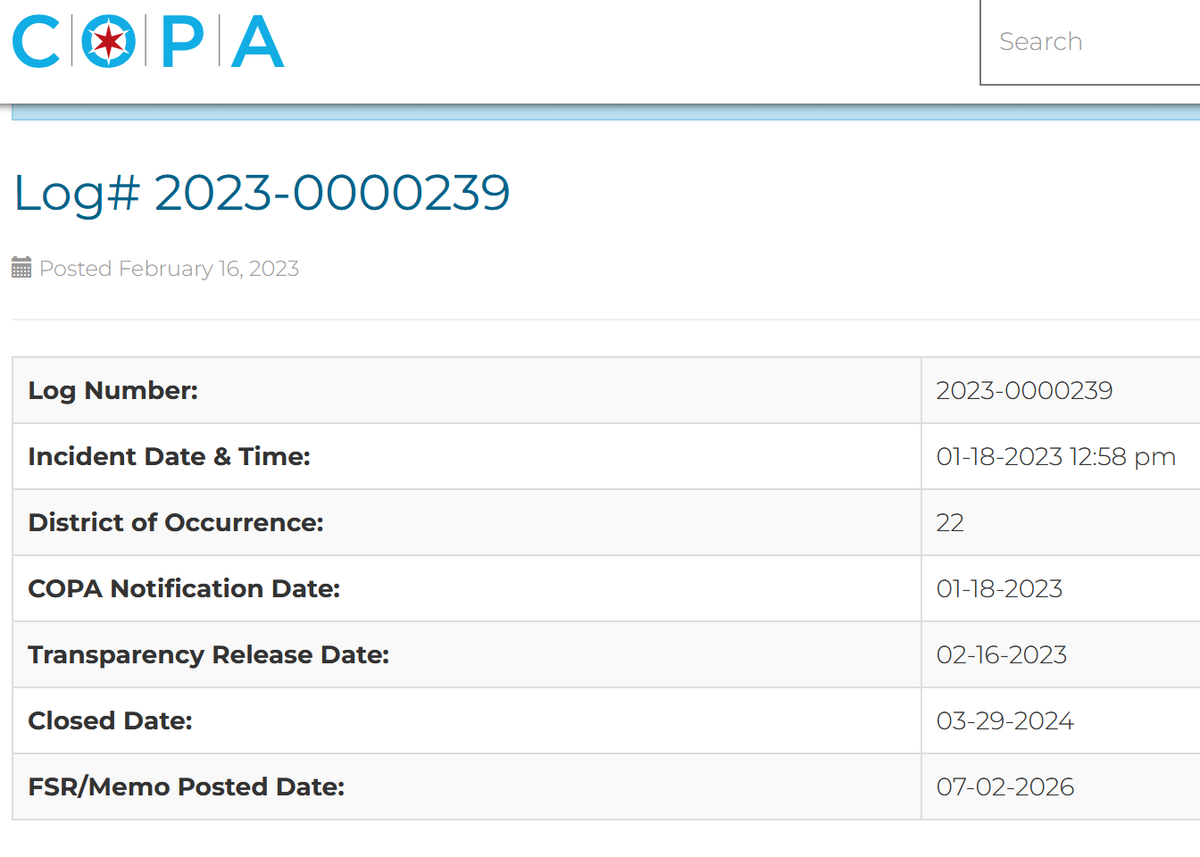Select the 'Closed Date:' label
1200x857 pixels.
tap(110, 720)
